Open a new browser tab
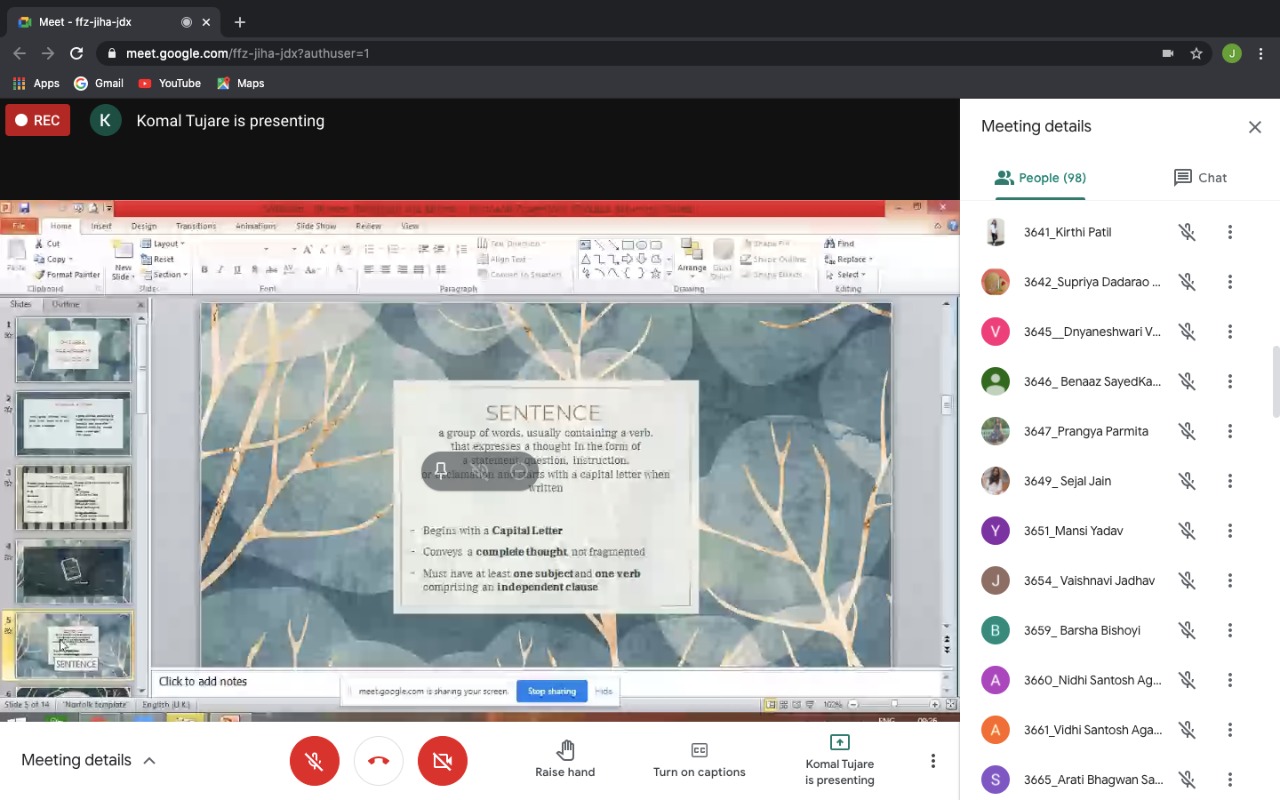 (x=240, y=22)
